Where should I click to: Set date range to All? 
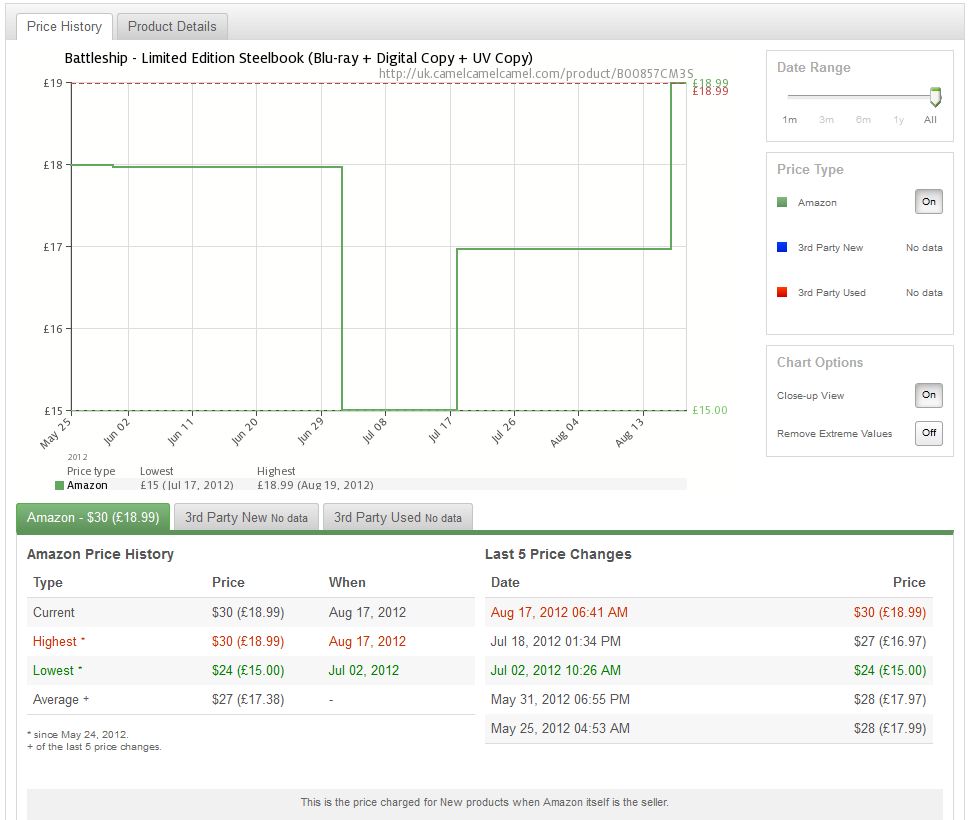(930, 120)
